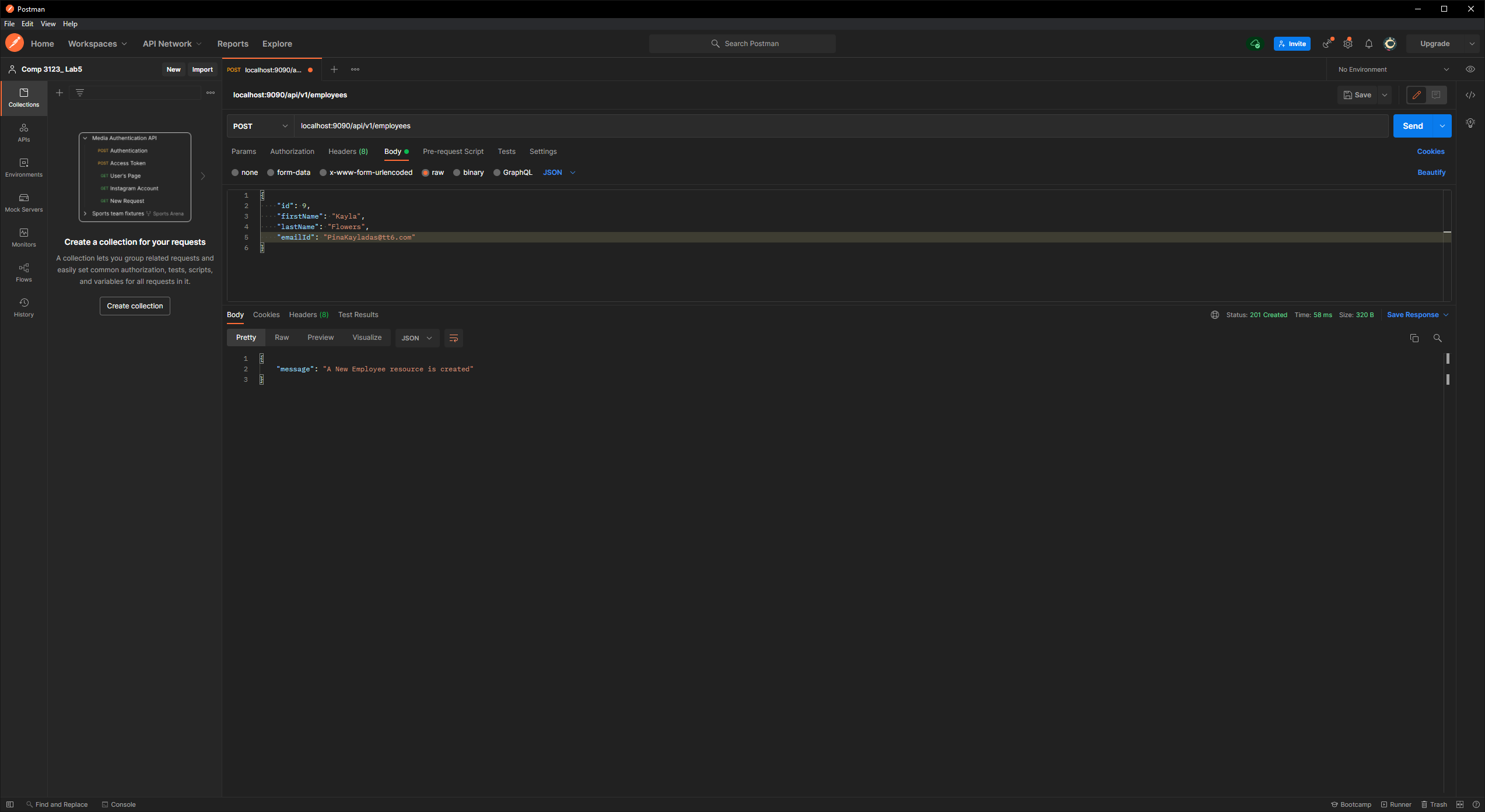Click the request URL field
The width and height of the screenshot is (1485, 812).
[x=525, y=125]
